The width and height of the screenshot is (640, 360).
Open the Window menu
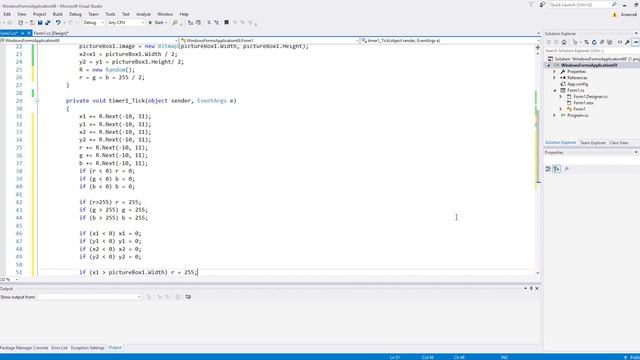(165, 14)
